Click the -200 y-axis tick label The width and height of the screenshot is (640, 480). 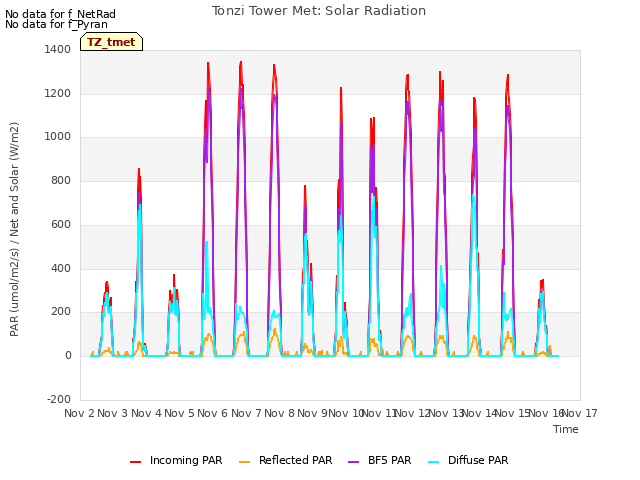[59, 399]
